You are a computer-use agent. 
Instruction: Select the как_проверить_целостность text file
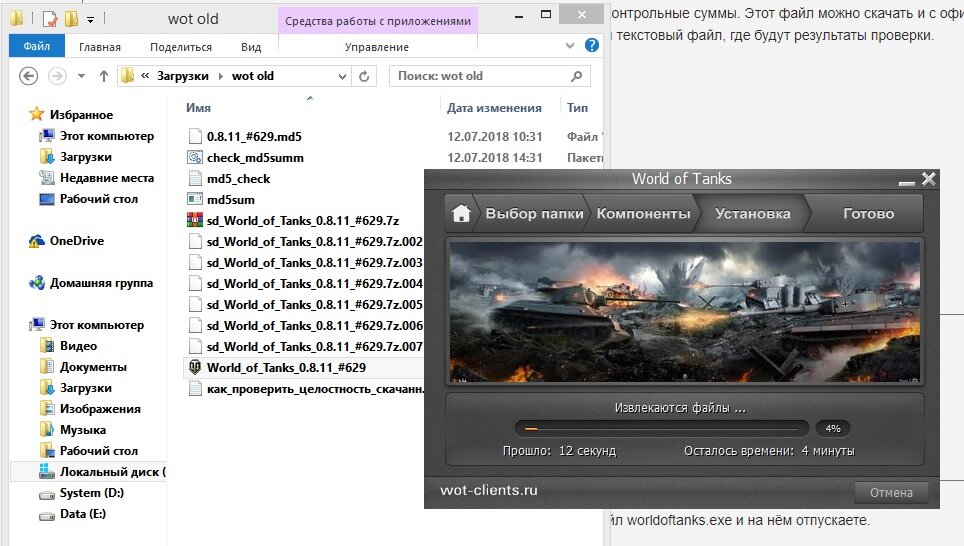coord(315,389)
